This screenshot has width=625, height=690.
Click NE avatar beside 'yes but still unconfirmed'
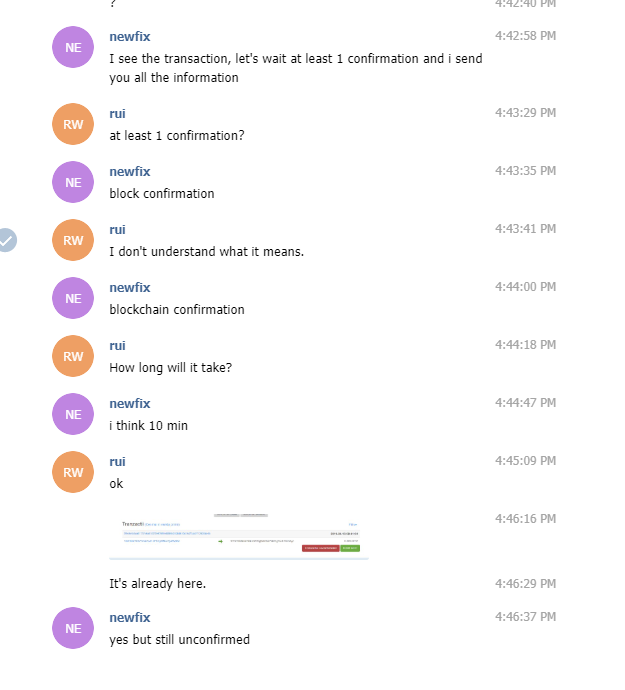click(x=73, y=628)
